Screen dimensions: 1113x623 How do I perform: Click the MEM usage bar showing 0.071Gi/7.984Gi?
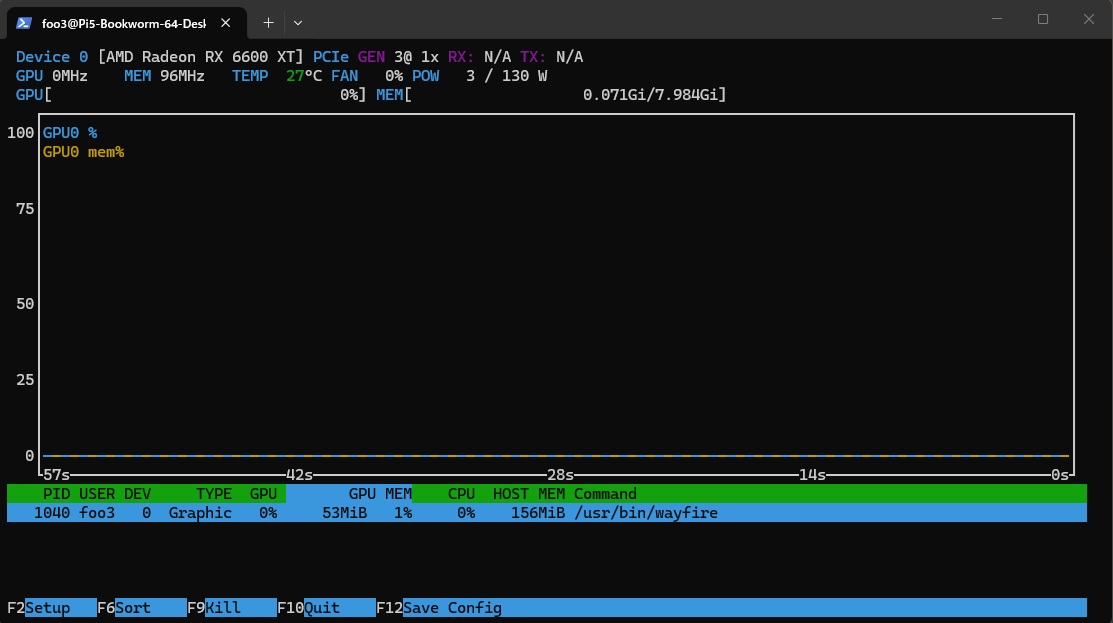tap(566, 95)
